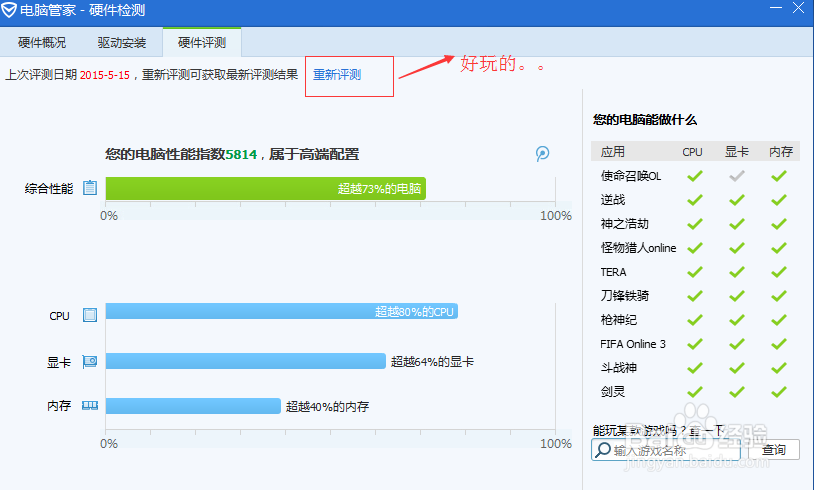The height and width of the screenshot is (490, 814).
Task: Click the 逆战 game name
Action: pos(613,200)
